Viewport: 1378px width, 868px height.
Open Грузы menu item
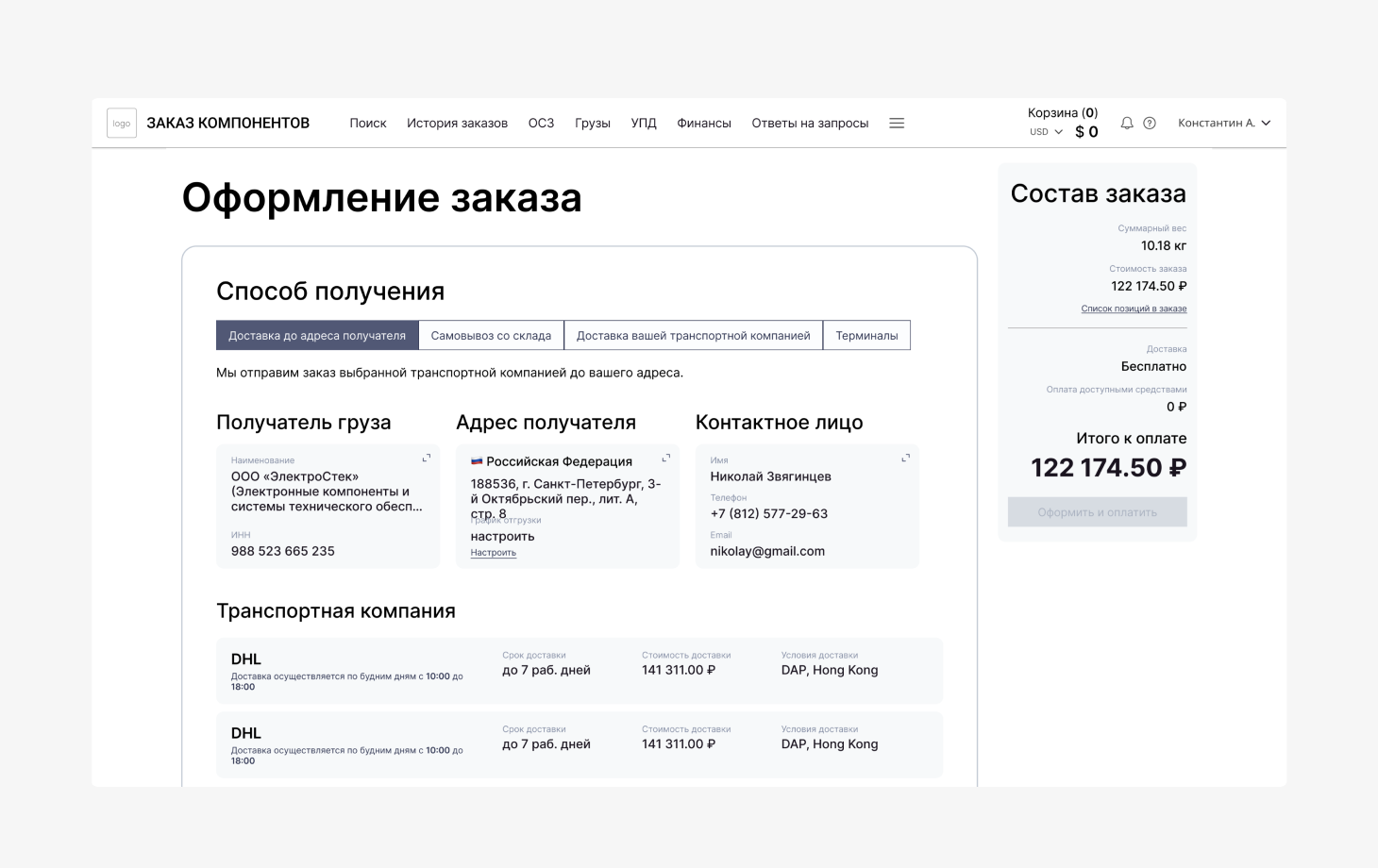click(593, 123)
